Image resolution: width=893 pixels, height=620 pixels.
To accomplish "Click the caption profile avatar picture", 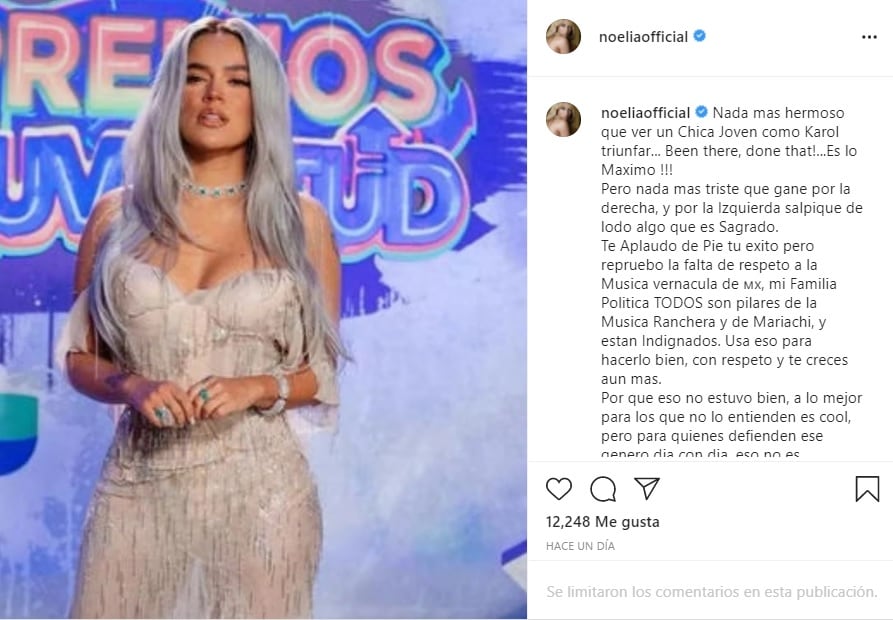I will [x=563, y=120].
